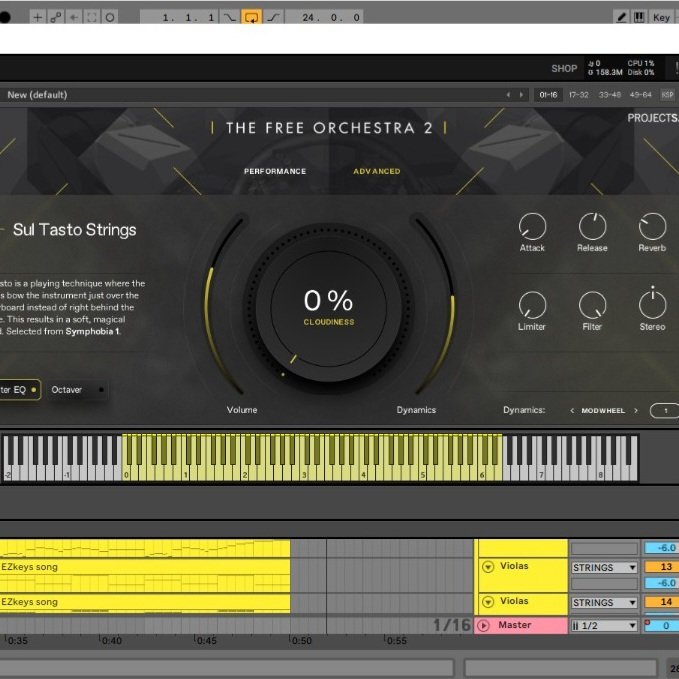Click the session record circle button
Screen dimensions: 679x679
(110, 17)
